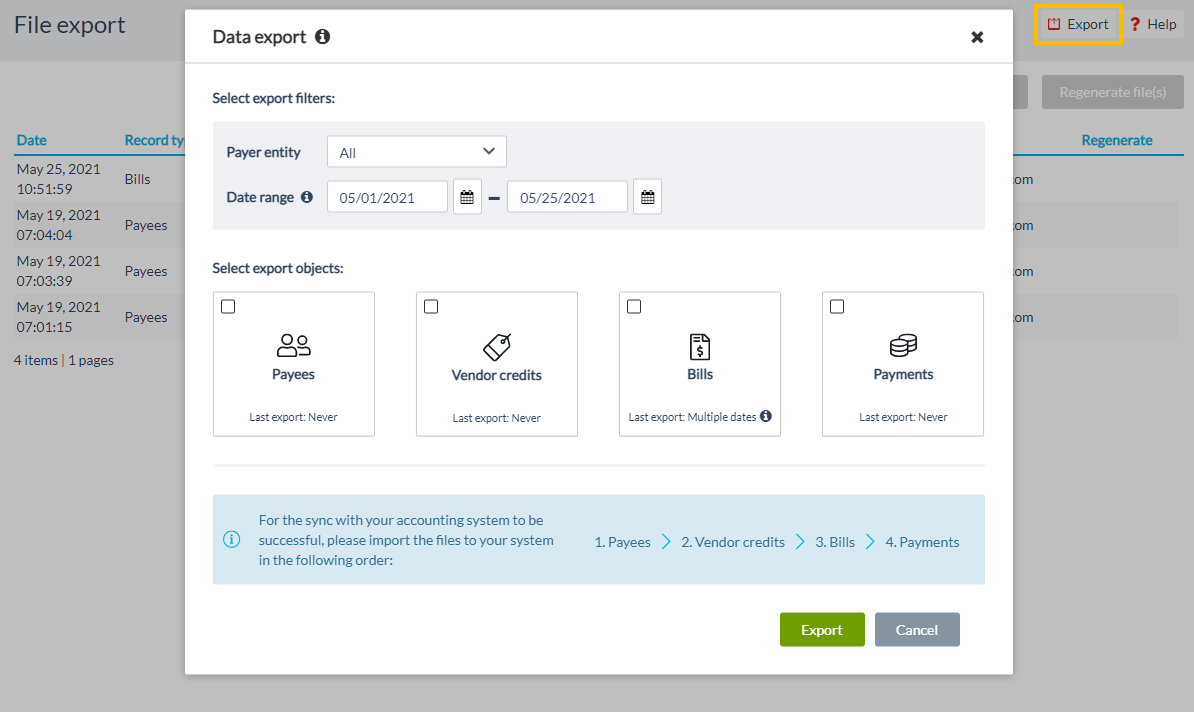Click the Record type column header
Screen dimensions: 1194x712
(155, 140)
